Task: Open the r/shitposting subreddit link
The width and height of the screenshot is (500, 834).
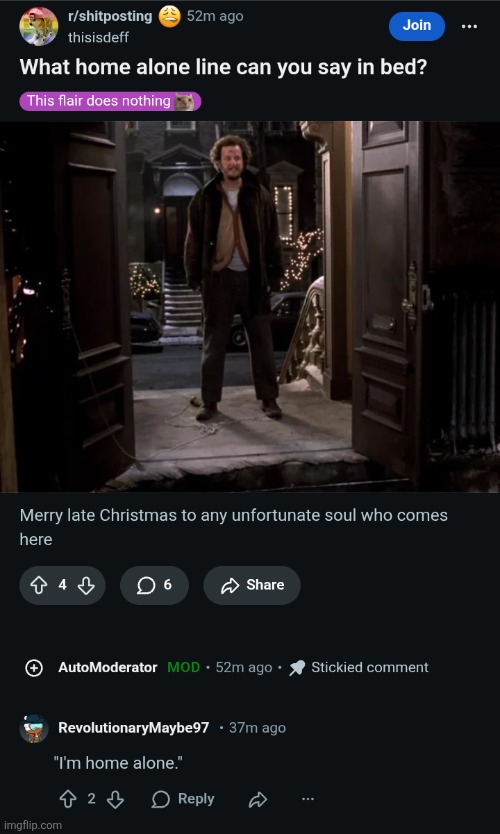Action: 110,16
